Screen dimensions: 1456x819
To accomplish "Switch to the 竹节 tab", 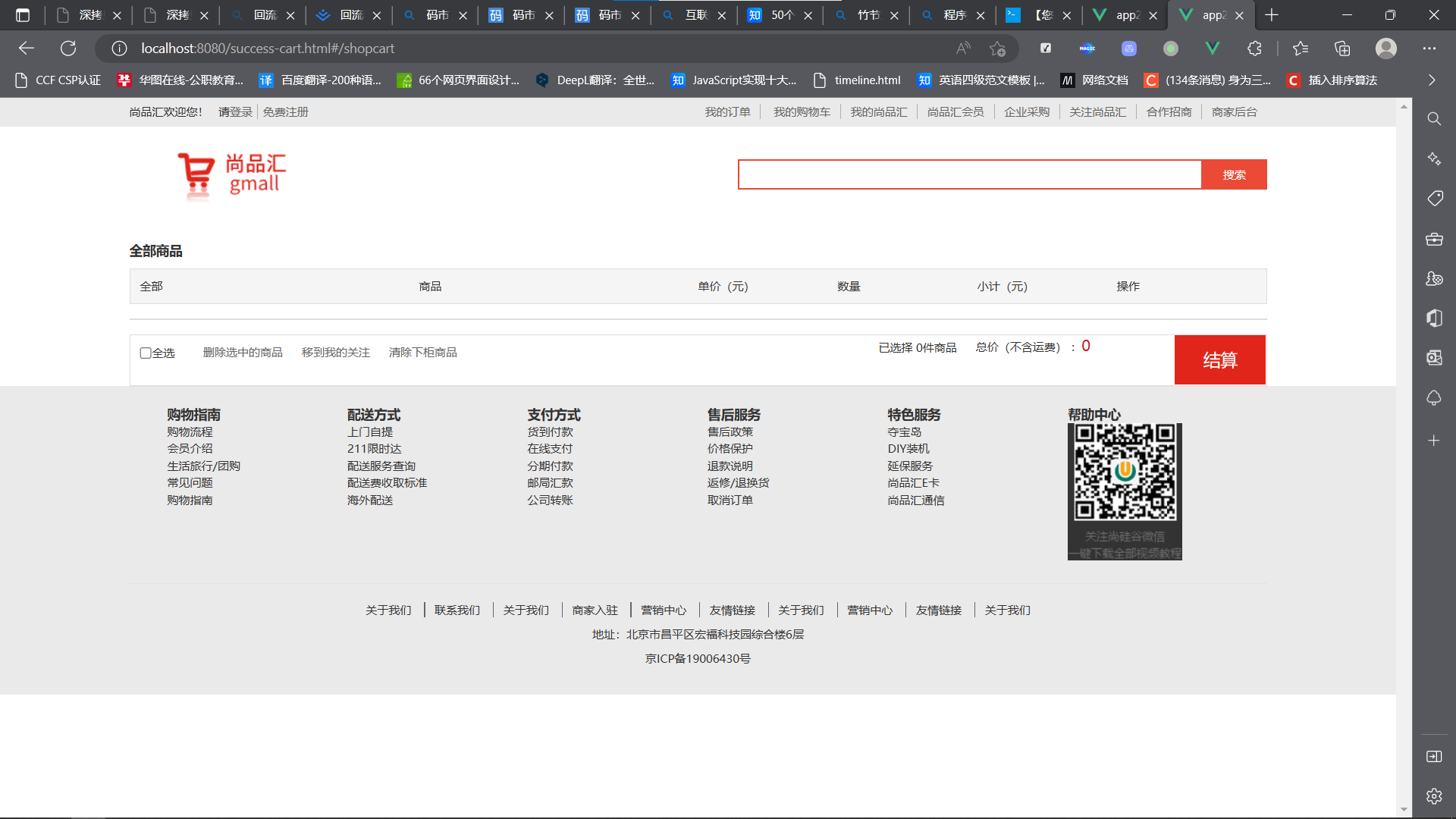I will coord(867,15).
